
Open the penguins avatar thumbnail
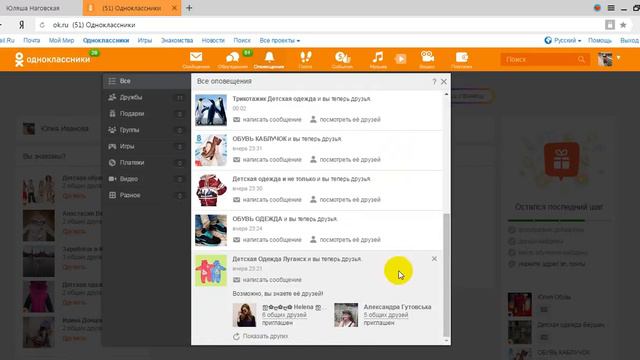tap(211, 110)
